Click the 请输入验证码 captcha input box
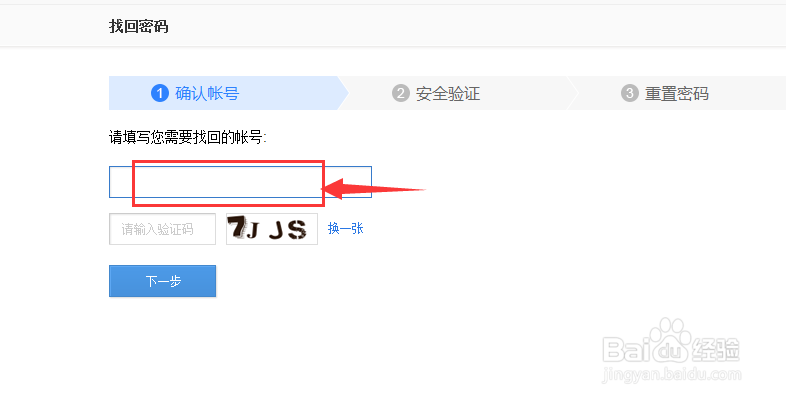Viewport: 786px width, 402px height. tap(162, 229)
